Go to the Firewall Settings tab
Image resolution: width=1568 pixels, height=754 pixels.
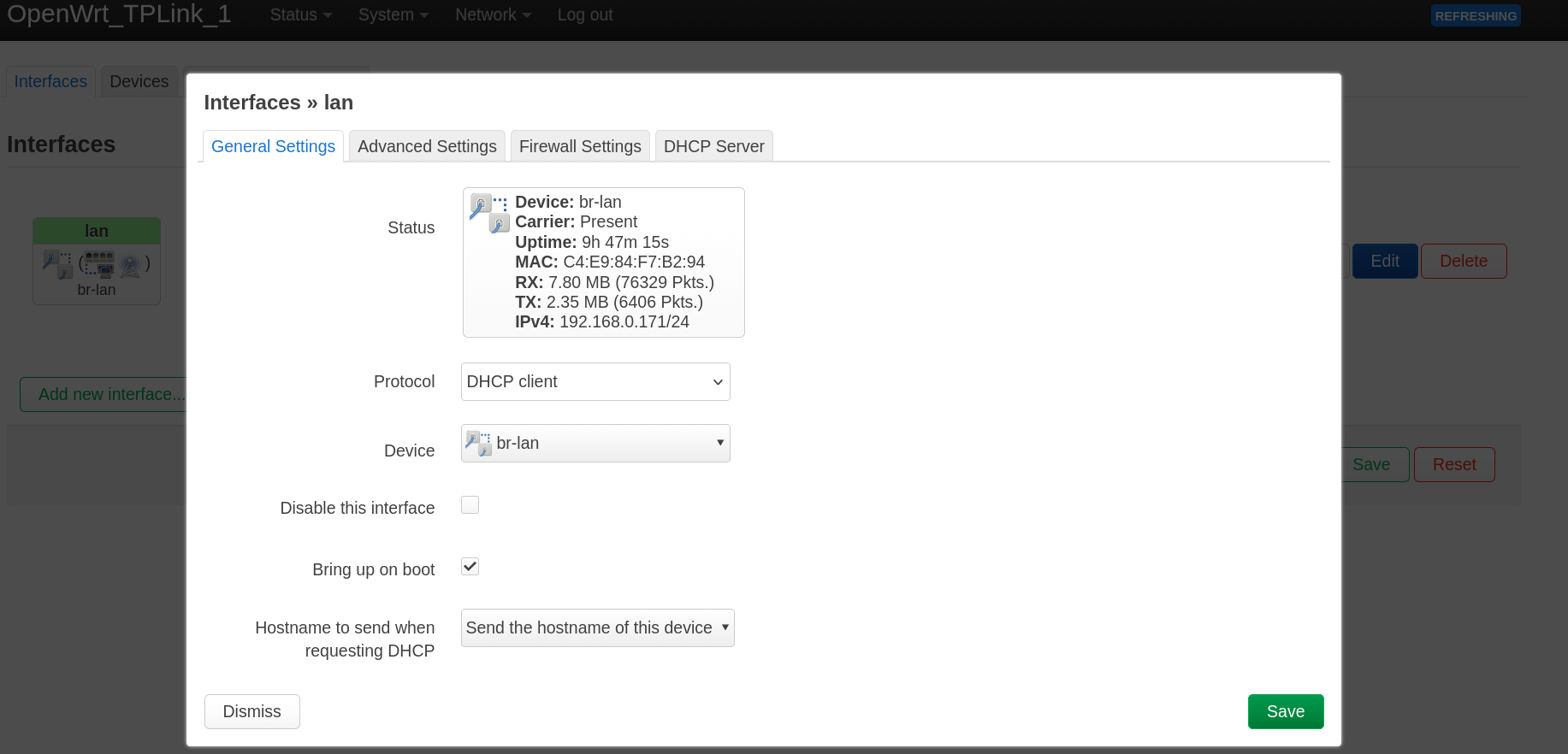580,146
